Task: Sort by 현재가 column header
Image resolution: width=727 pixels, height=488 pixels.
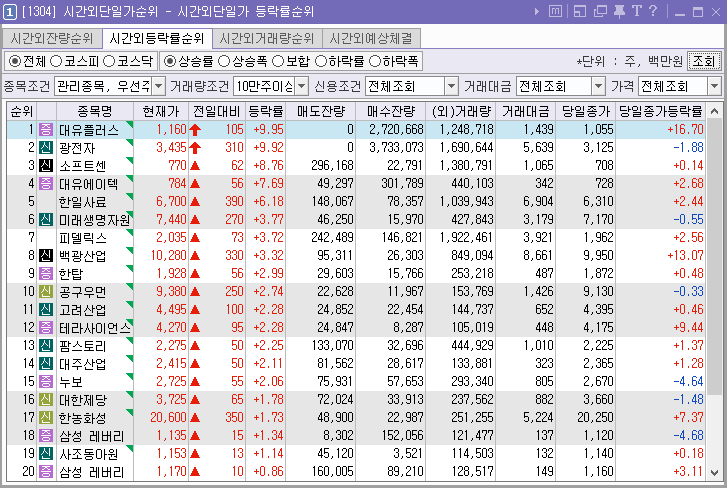Action: pyautogui.click(x=161, y=111)
